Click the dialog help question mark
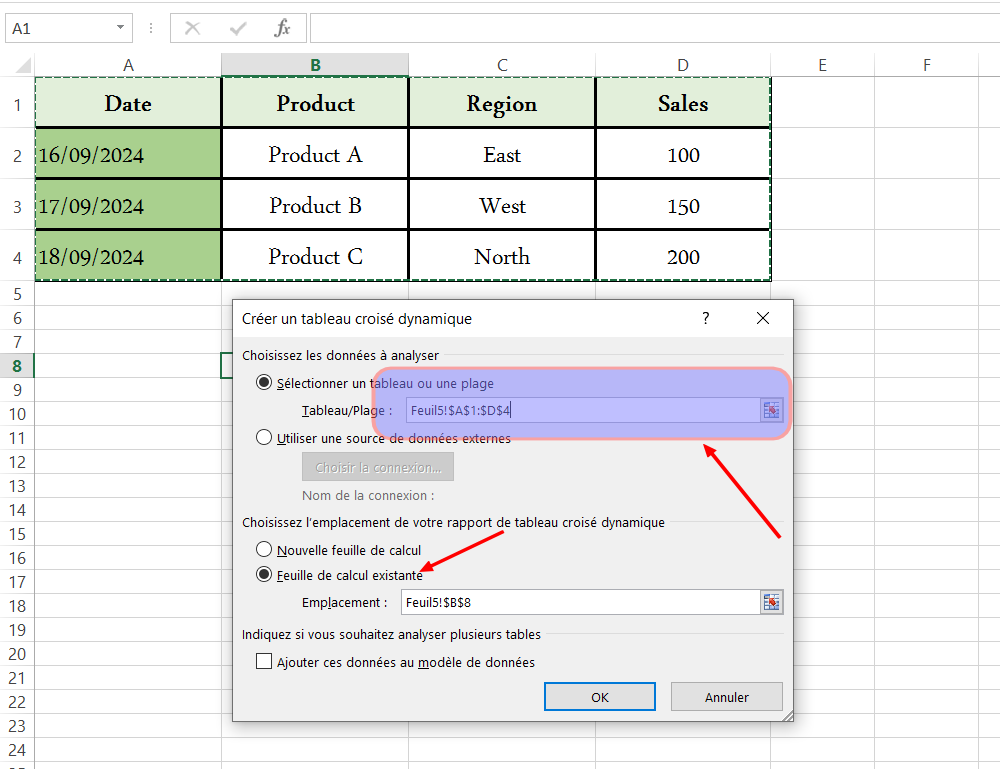This screenshot has width=1000, height=769. (x=705, y=318)
